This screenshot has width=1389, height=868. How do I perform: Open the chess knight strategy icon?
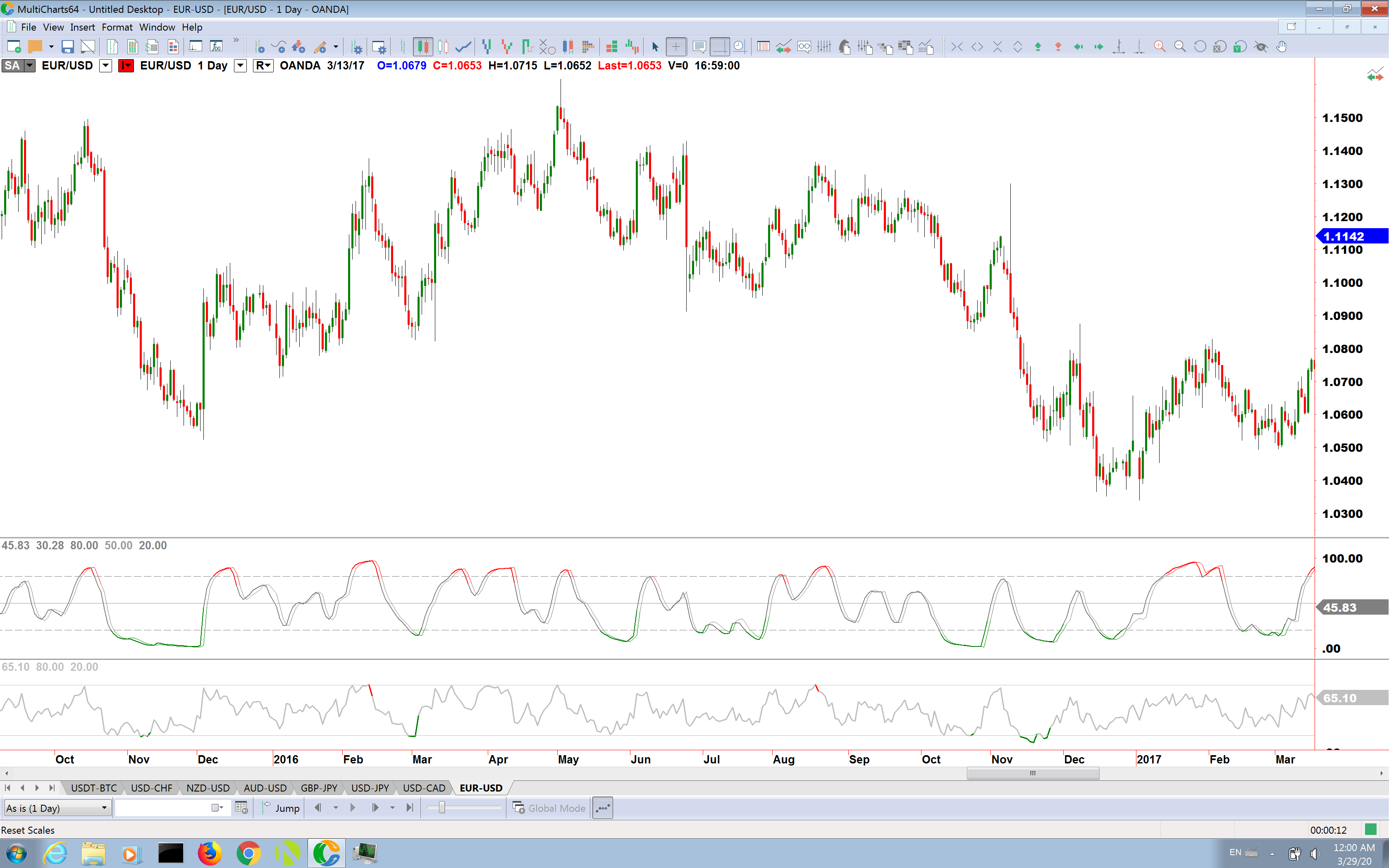pos(844,46)
